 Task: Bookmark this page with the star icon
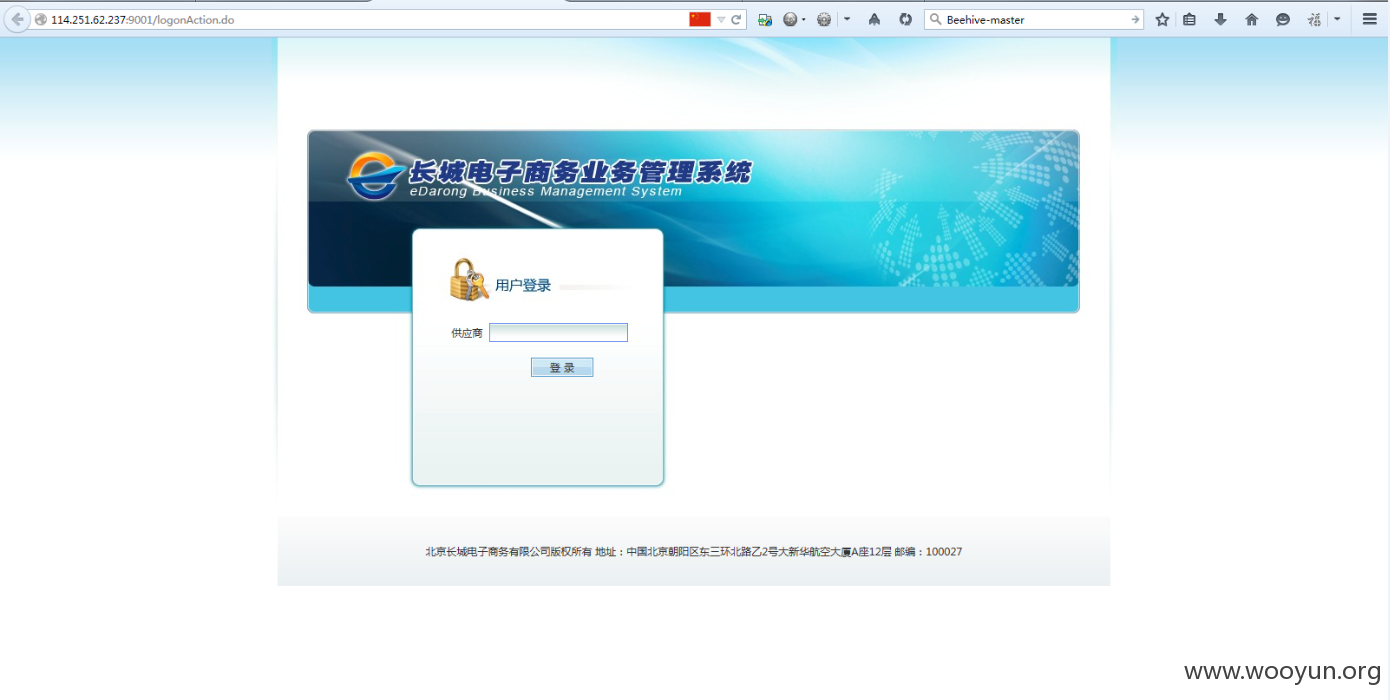1162,19
